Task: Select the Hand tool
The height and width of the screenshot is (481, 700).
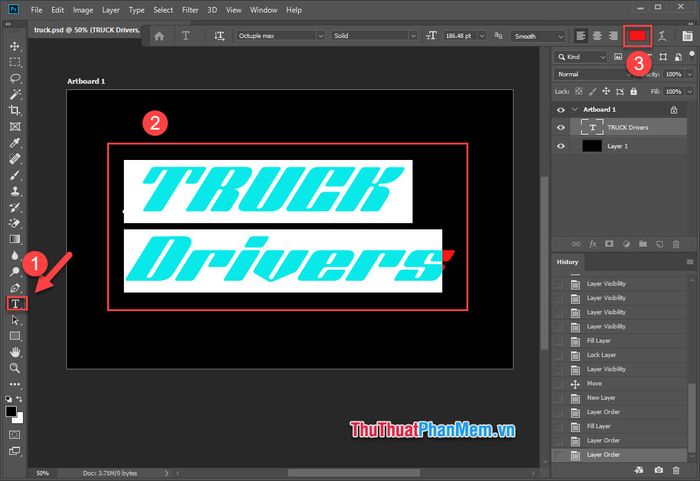Action: (15, 352)
